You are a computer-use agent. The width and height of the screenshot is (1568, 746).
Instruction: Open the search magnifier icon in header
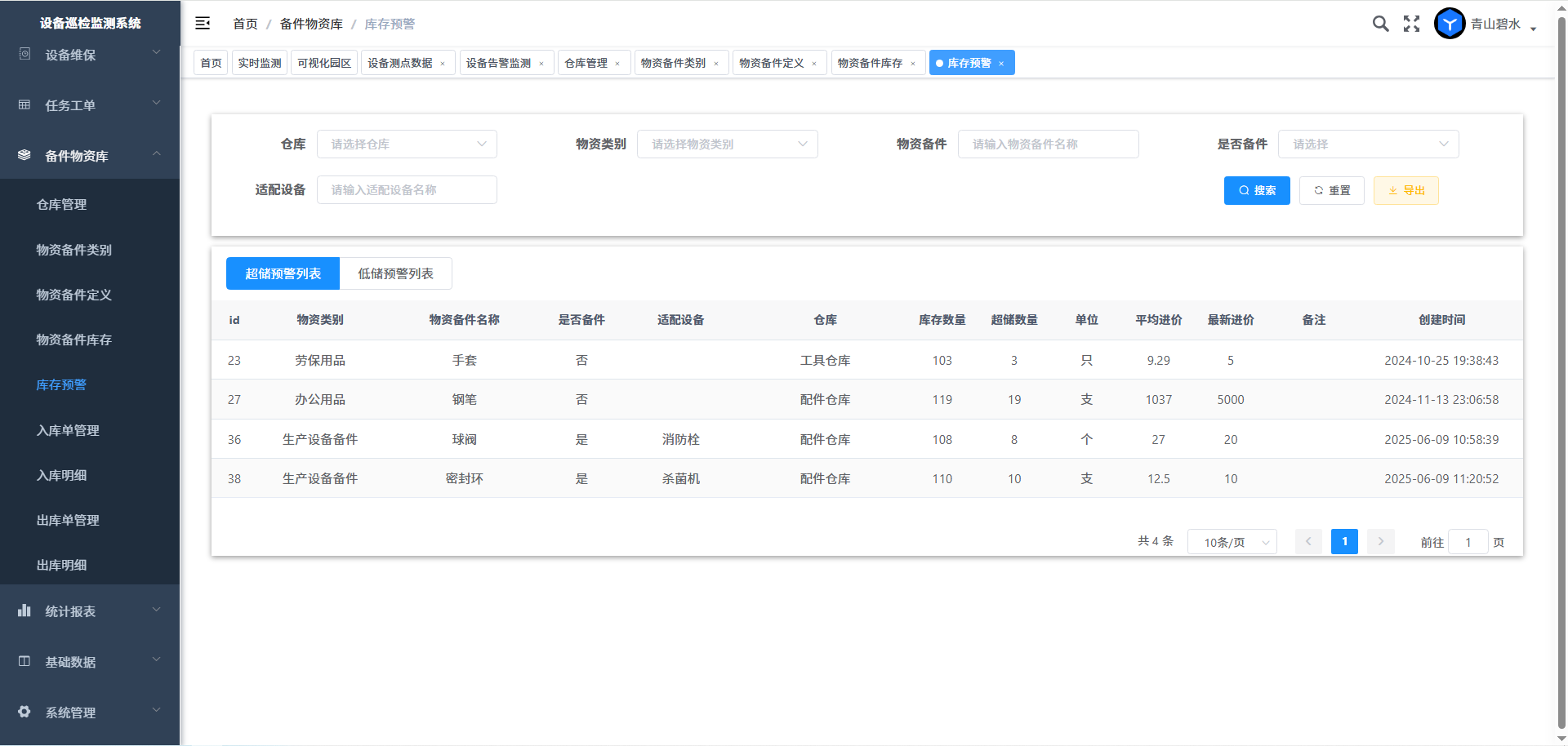pos(1380,24)
